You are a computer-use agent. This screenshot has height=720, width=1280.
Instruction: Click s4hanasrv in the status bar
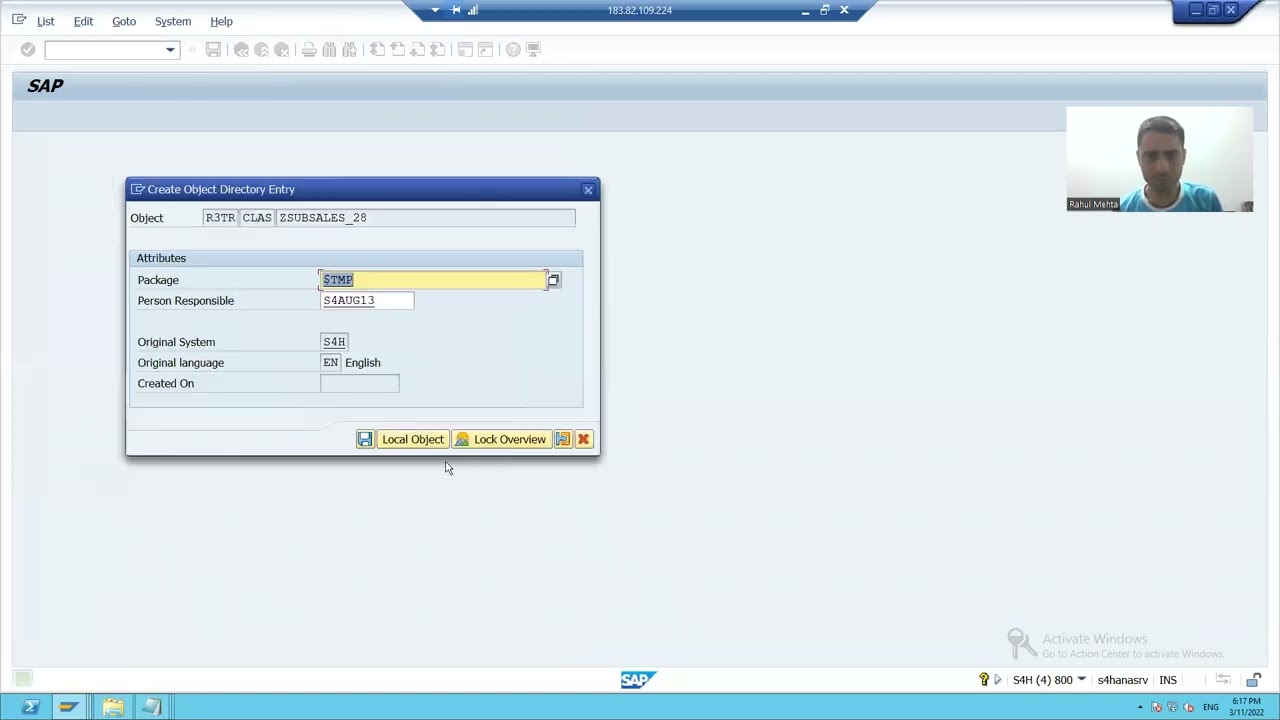pyautogui.click(x=1122, y=680)
